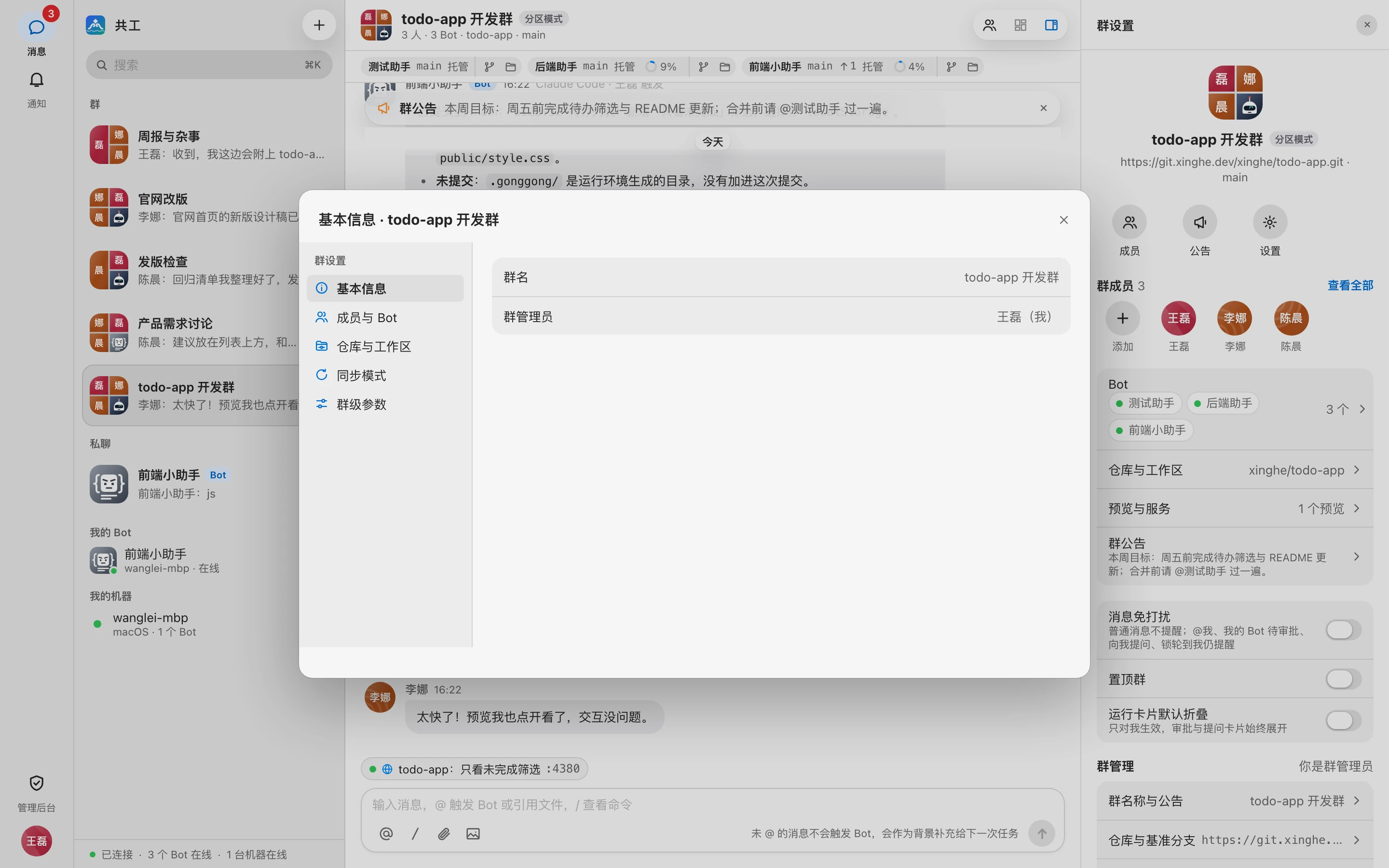Toggle 消息免打扰 switch
The height and width of the screenshot is (868, 1389).
tap(1343, 630)
